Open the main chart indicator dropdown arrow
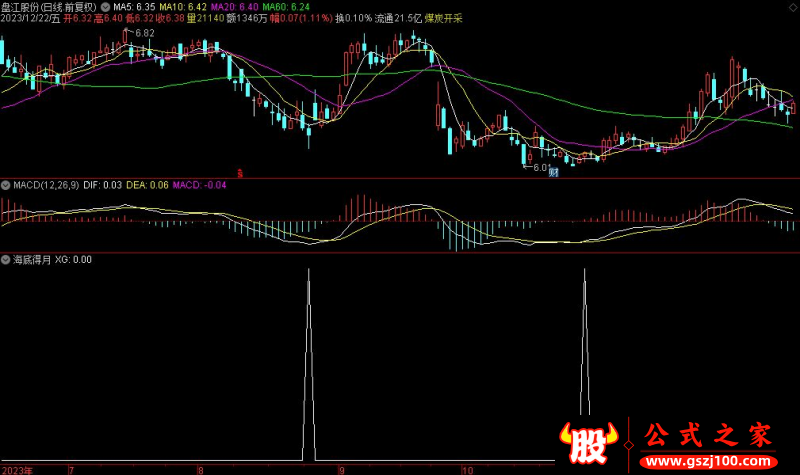The image size is (800, 475). coord(105,7)
